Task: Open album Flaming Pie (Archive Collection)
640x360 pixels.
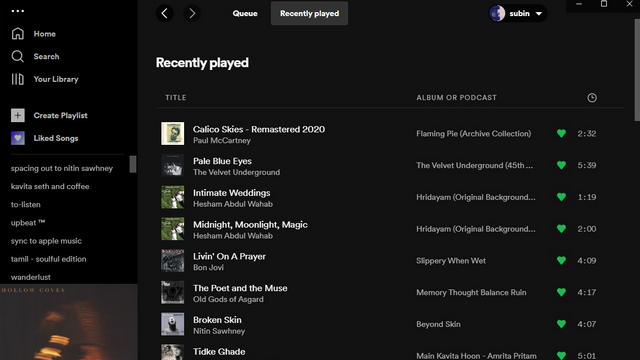Action: coord(473,133)
